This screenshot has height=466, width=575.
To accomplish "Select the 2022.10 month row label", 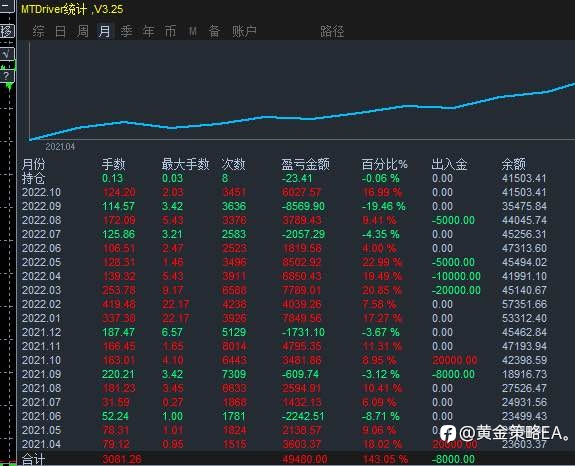I will click(41, 192).
